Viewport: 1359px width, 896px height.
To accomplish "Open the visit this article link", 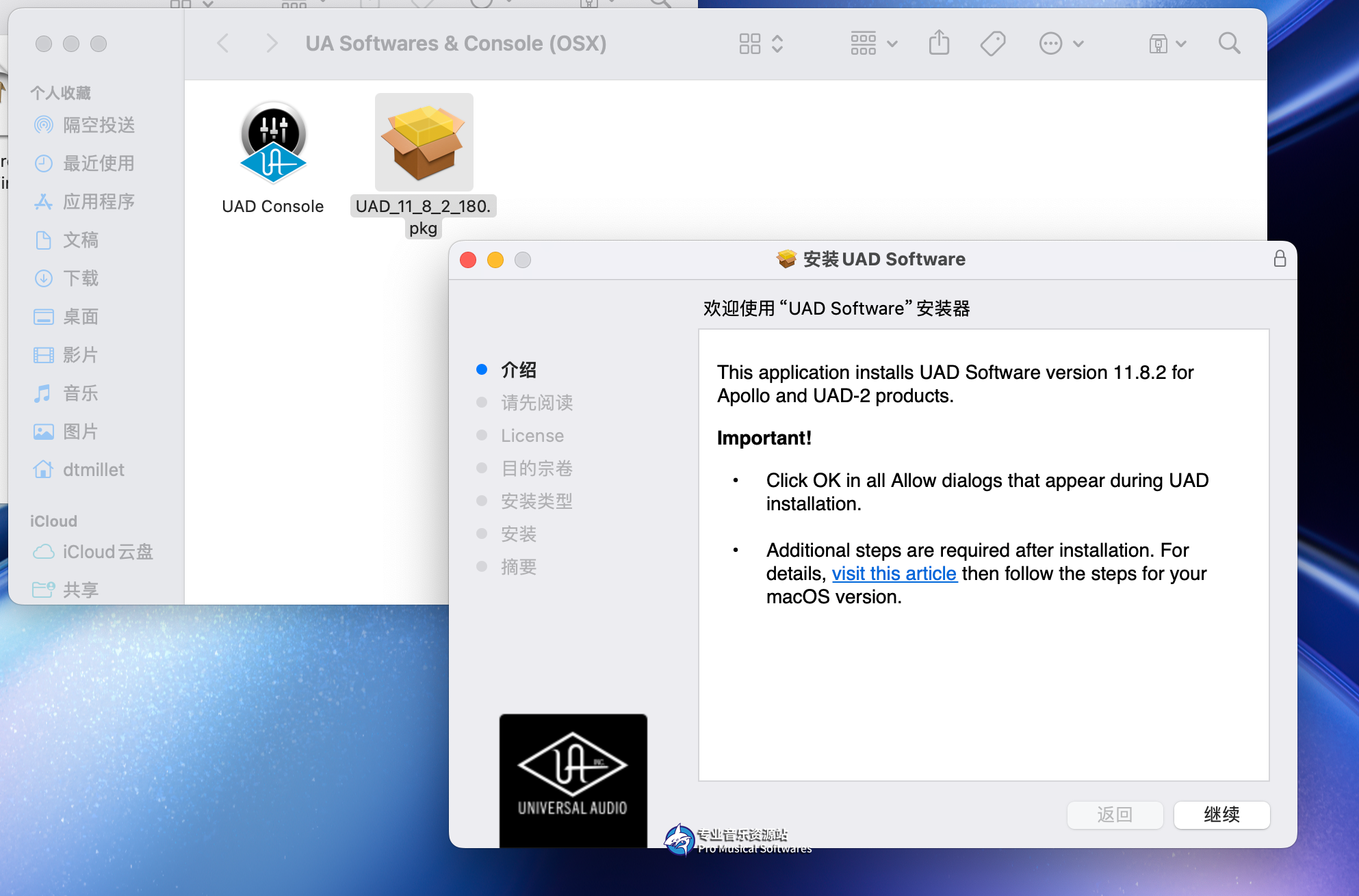I will pyautogui.click(x=894, y=573).
